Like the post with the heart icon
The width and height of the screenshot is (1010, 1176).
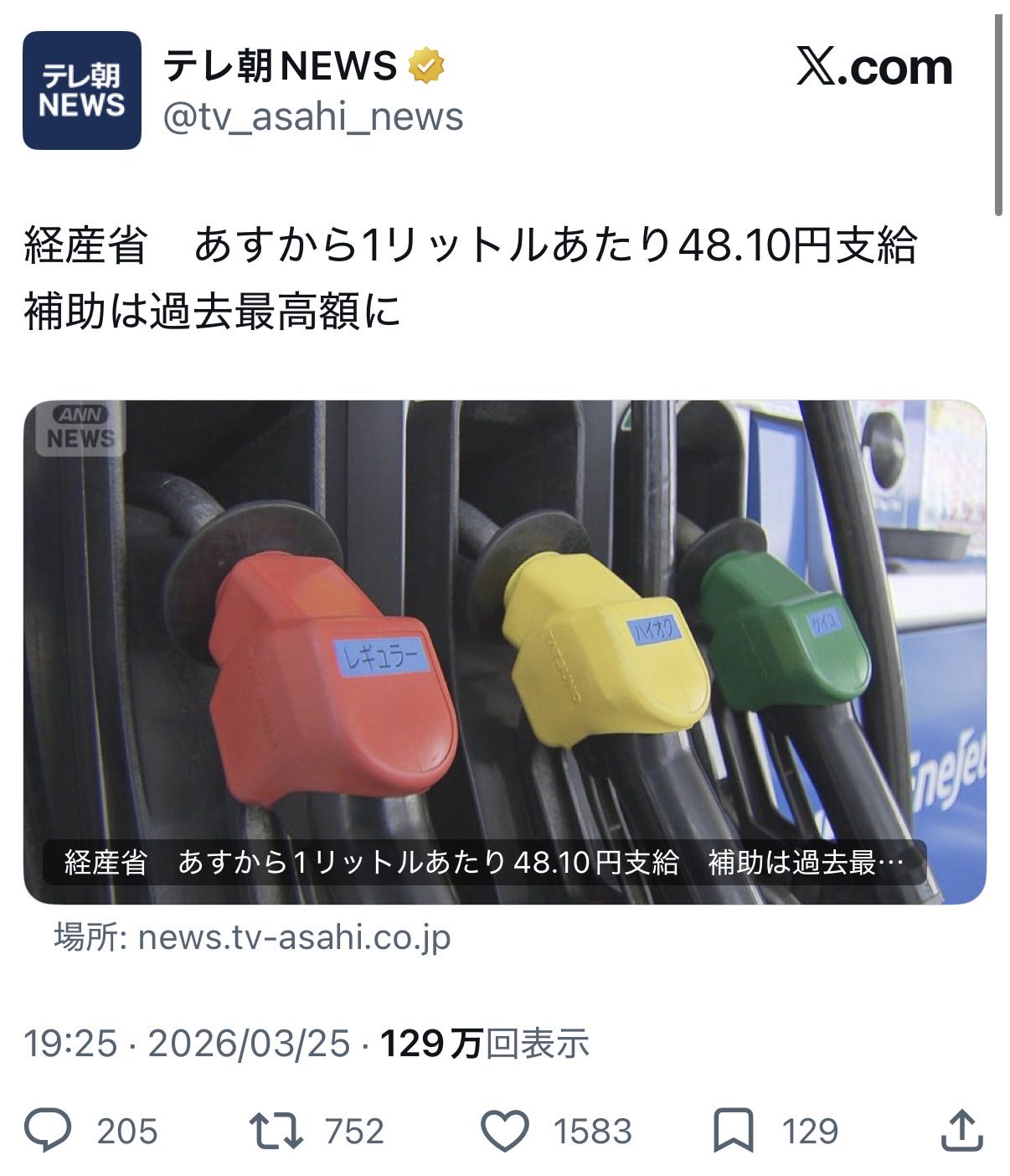point(506,1130)
